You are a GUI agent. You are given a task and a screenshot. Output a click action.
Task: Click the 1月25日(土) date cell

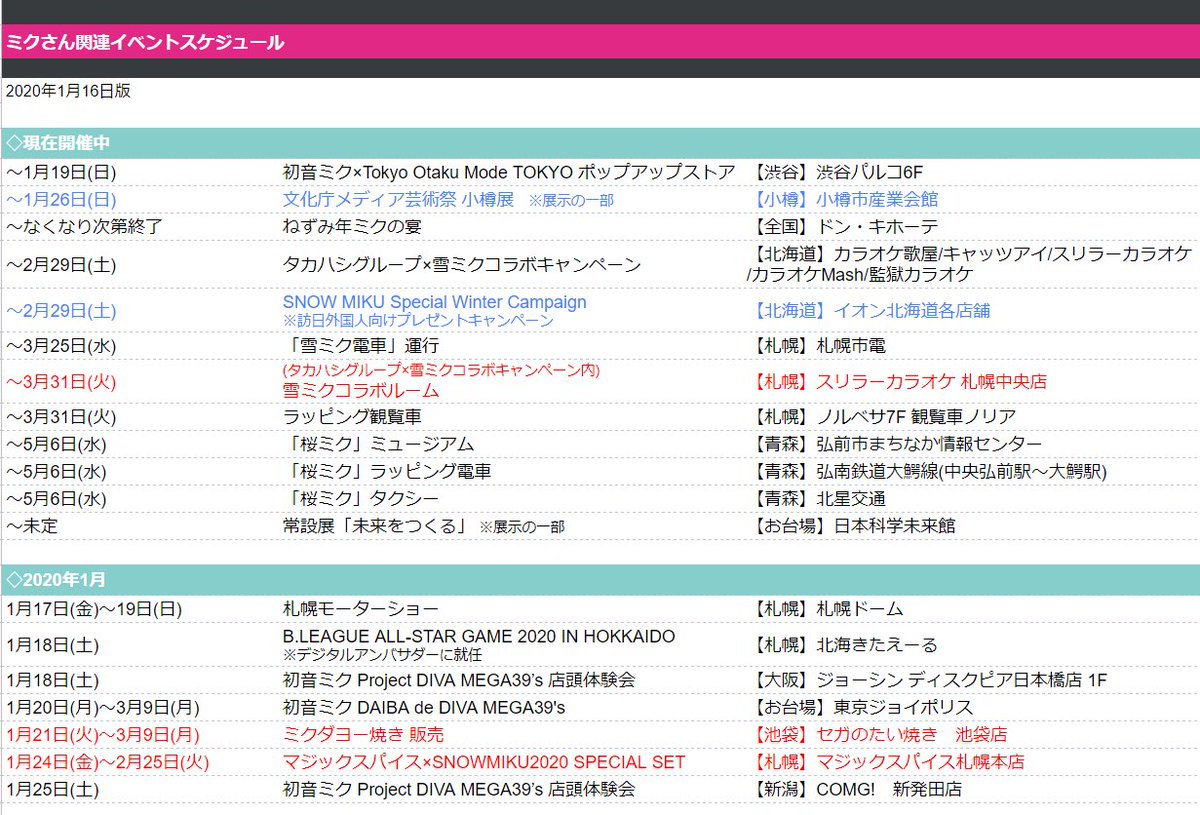[52, 789]
